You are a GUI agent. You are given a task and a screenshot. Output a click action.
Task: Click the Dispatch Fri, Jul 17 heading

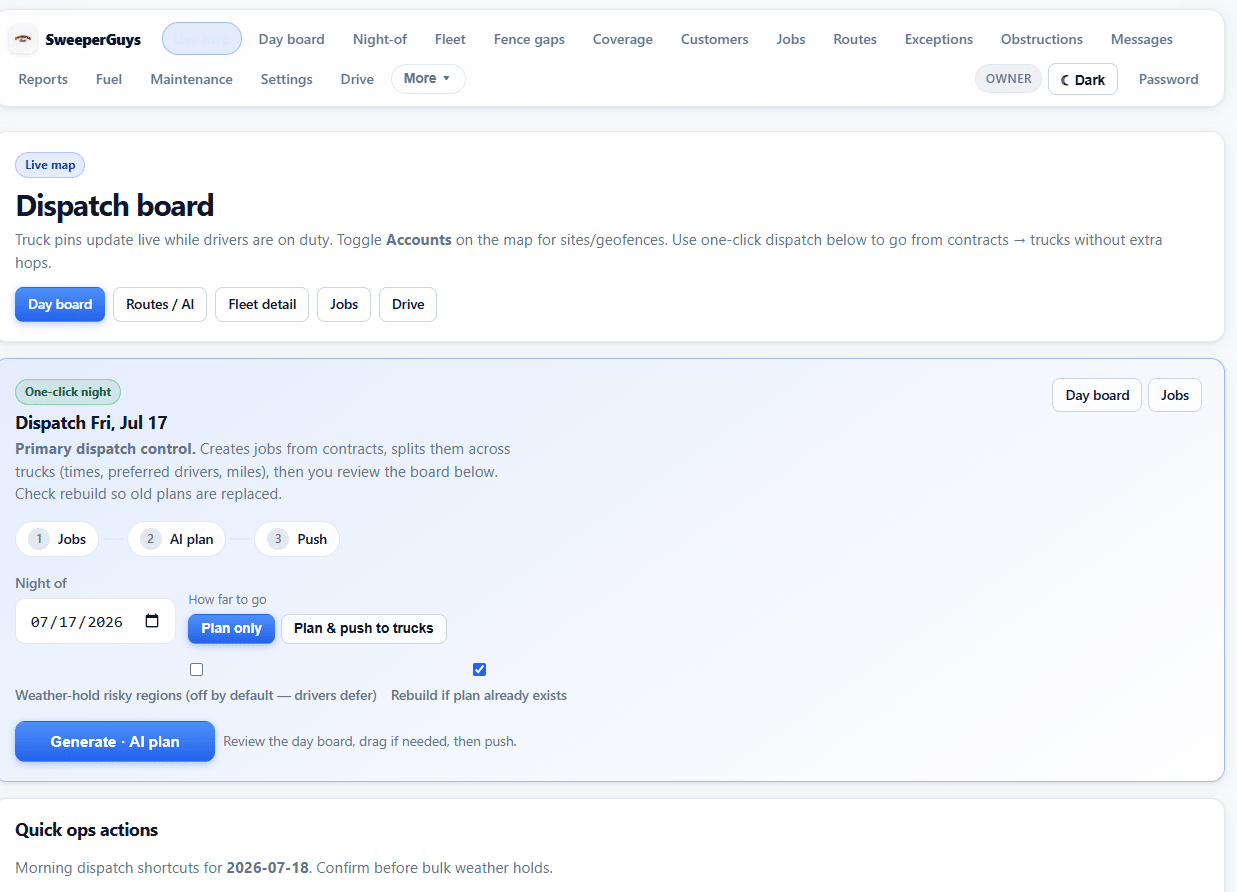pyautogui.click(x=92, y=423)
